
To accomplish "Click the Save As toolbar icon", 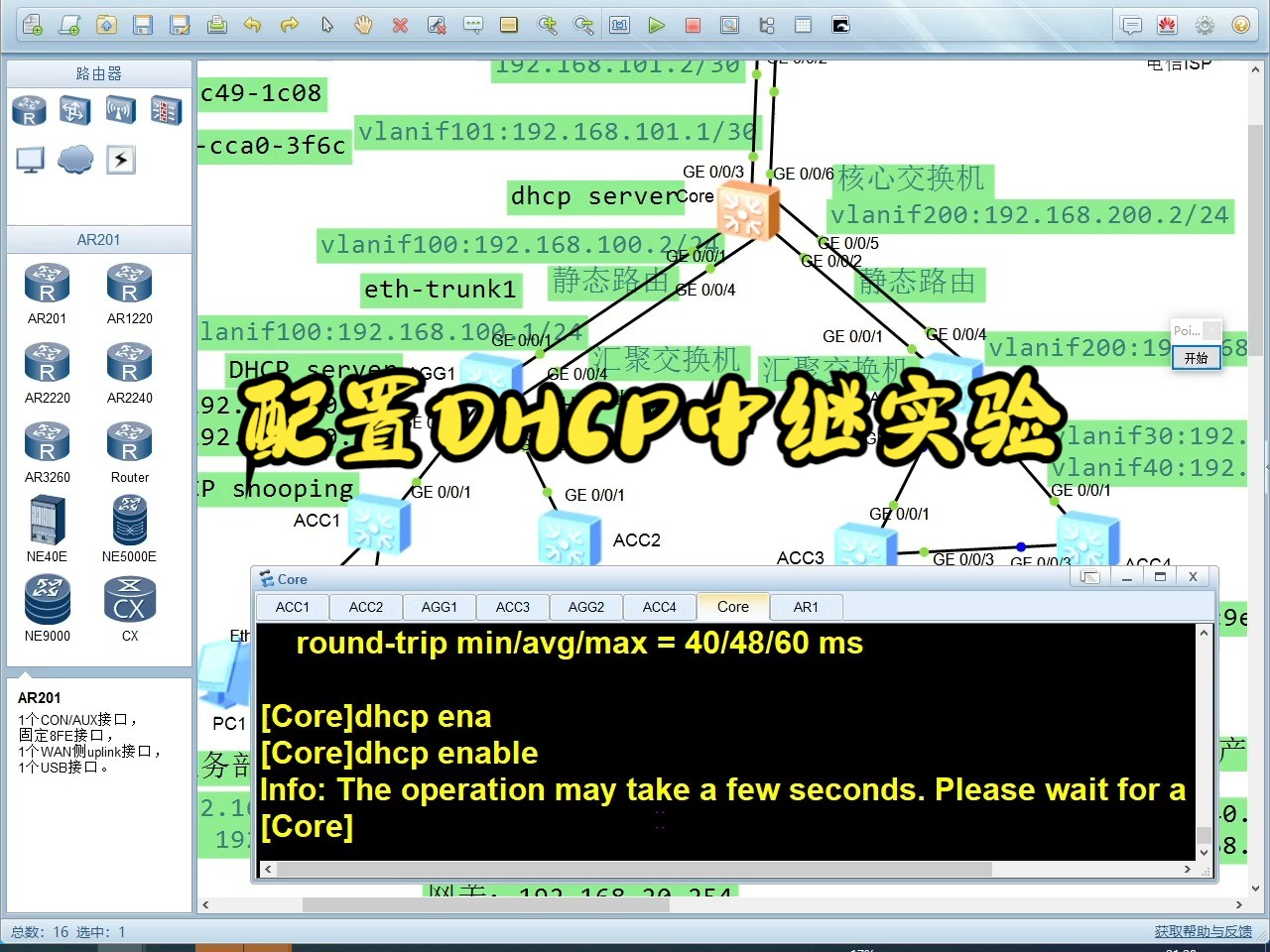I will (180, 25).
